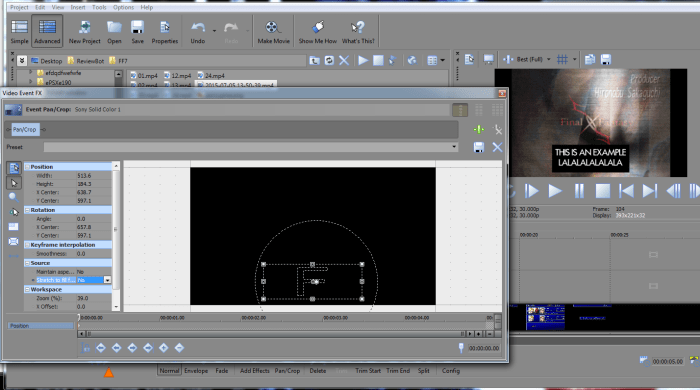Open the Options menu

pyautogui.click(x=123, y=7)
